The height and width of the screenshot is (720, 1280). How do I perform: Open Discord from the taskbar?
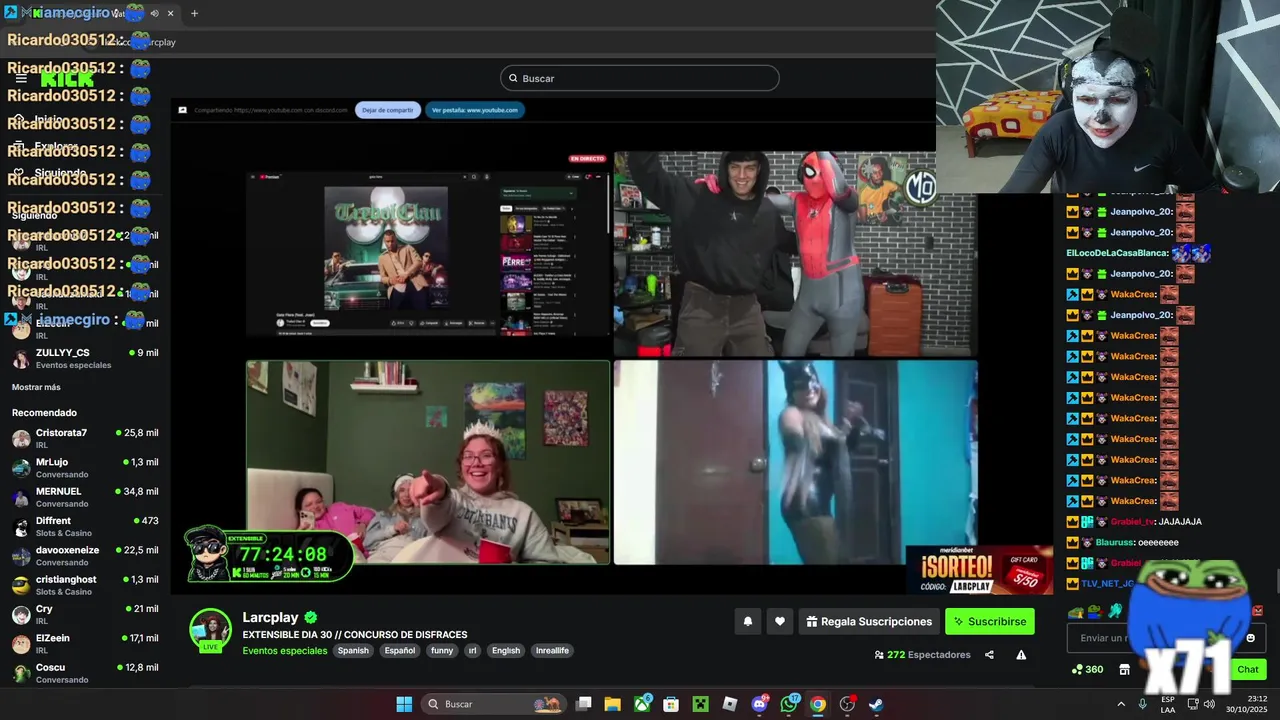[x=759, y=704]
